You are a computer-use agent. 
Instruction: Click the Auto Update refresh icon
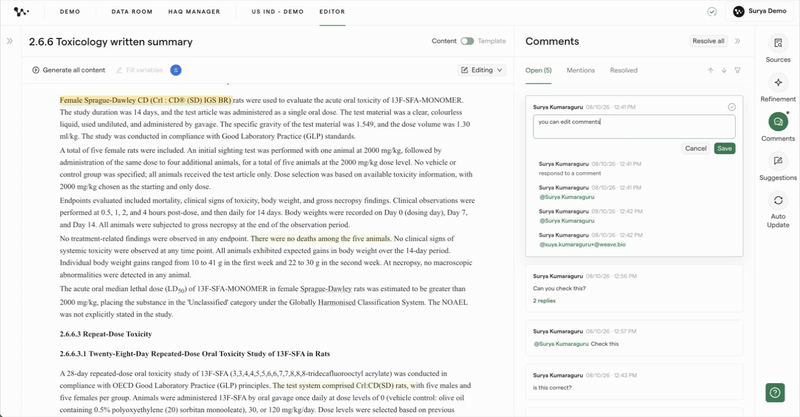[x=778, y=200]
